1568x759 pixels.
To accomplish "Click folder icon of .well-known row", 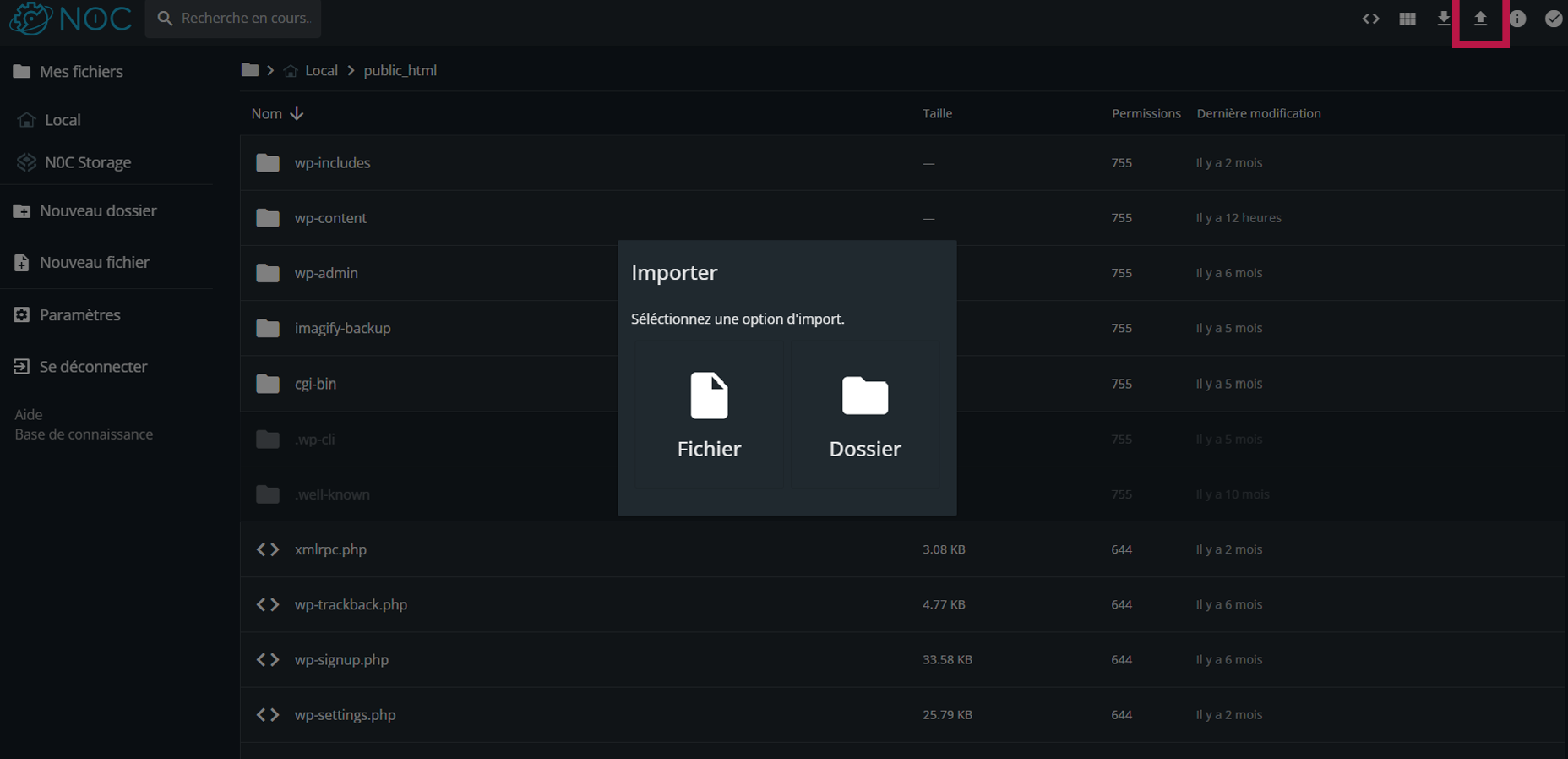I will [268, 494].
